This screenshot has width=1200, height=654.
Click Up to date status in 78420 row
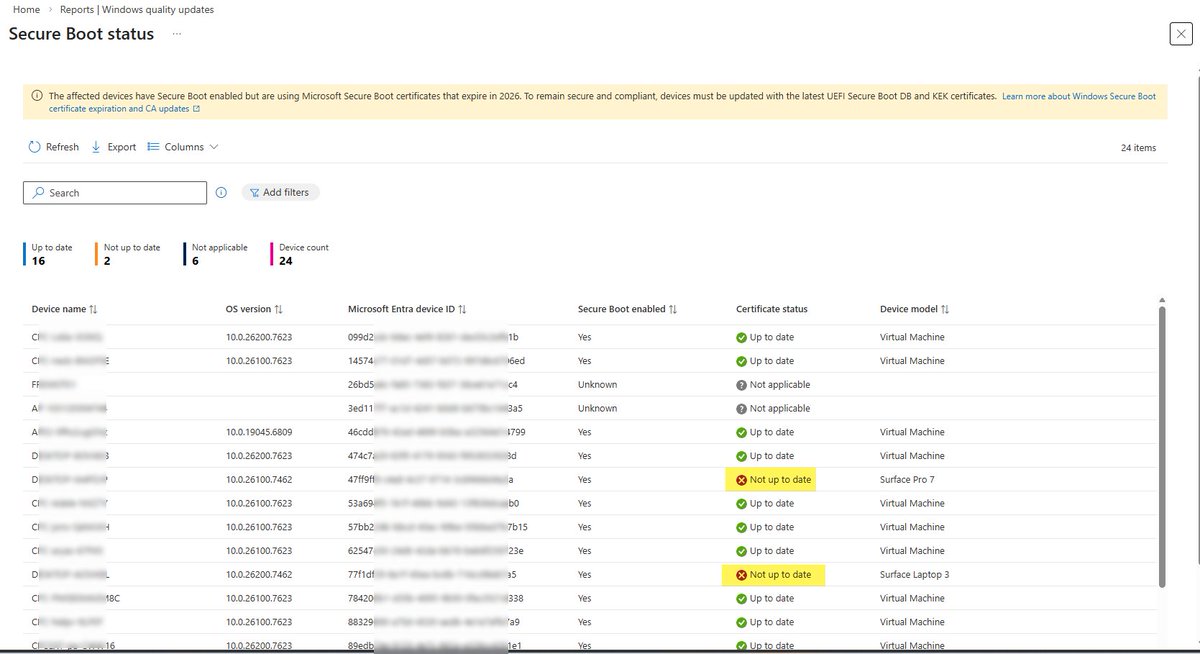tap(765, 598)
